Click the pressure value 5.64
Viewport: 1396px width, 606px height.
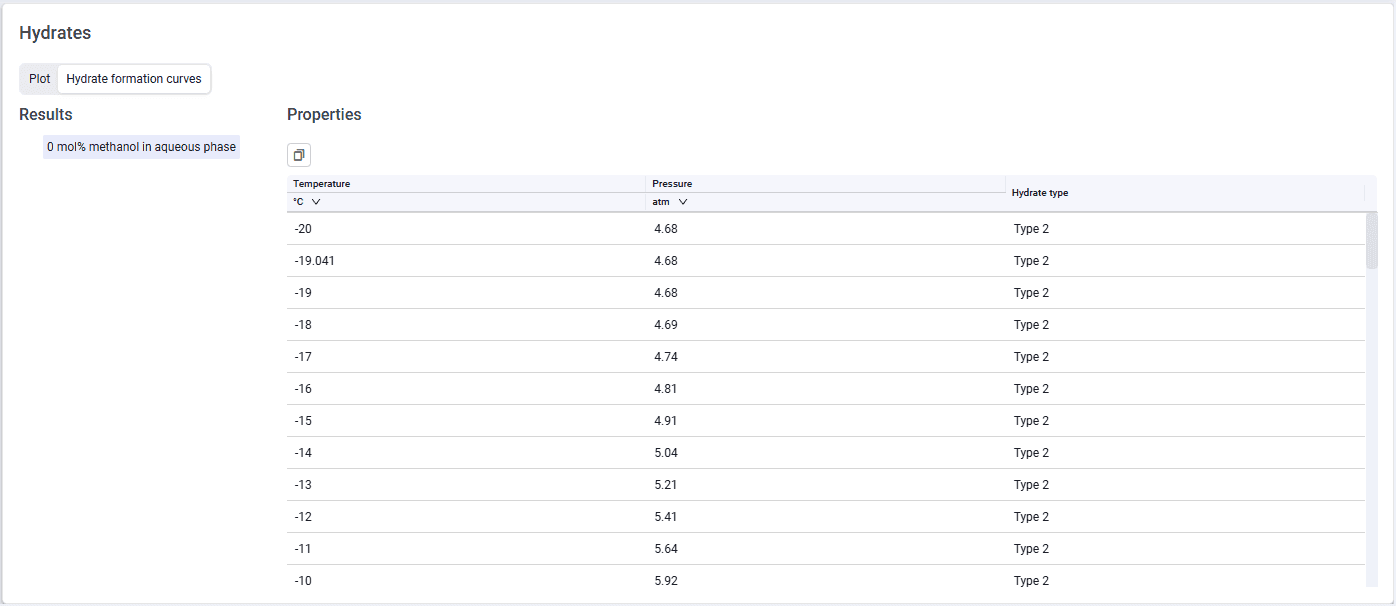826,549
